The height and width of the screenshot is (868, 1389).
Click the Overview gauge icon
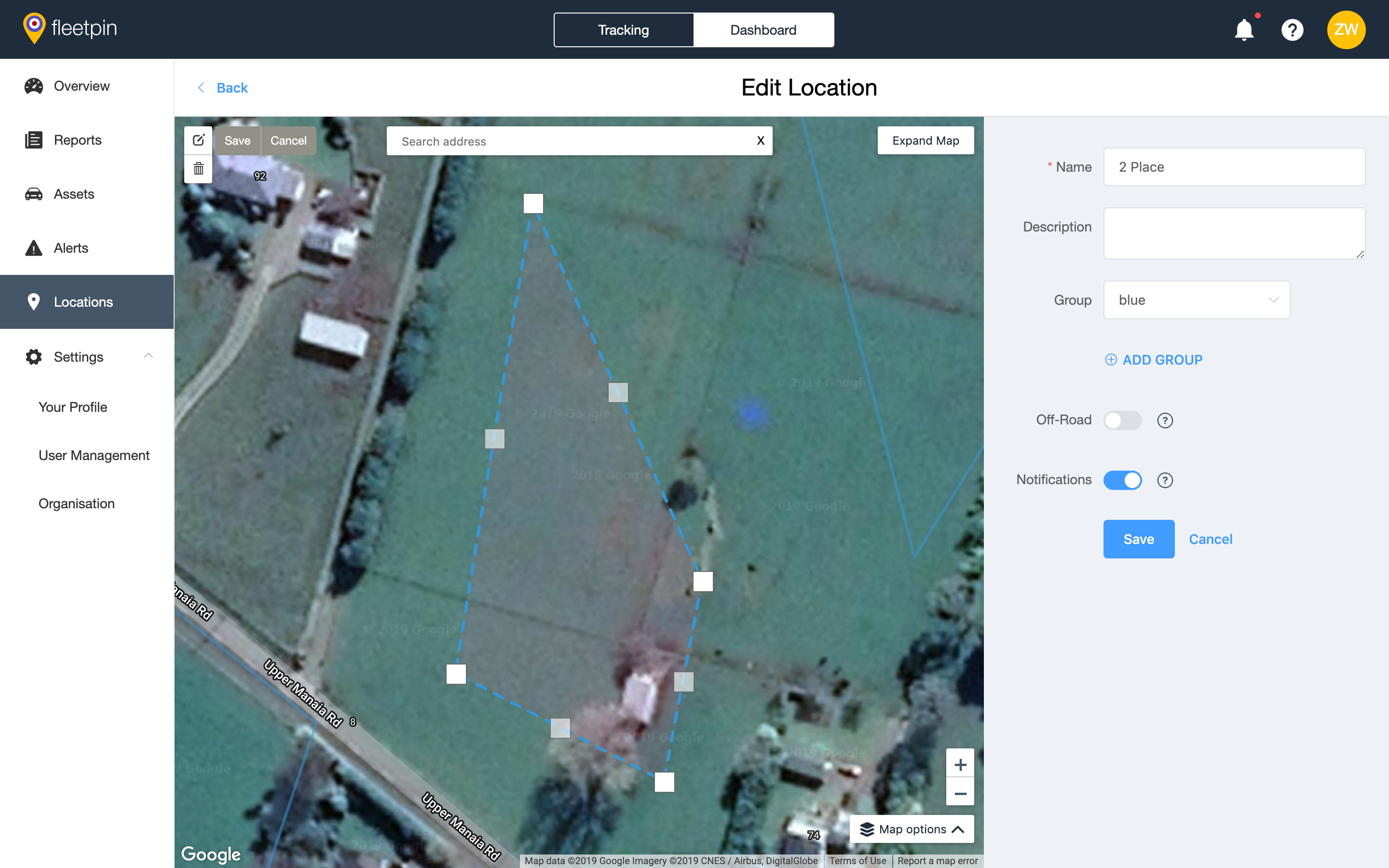pyautogui.click(x=34, y=86)
